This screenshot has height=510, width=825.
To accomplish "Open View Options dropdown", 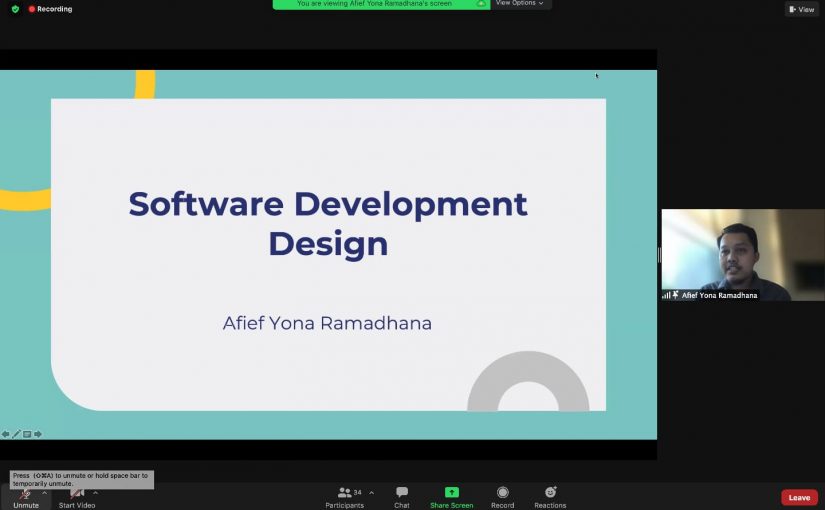I will coord(520,4).
